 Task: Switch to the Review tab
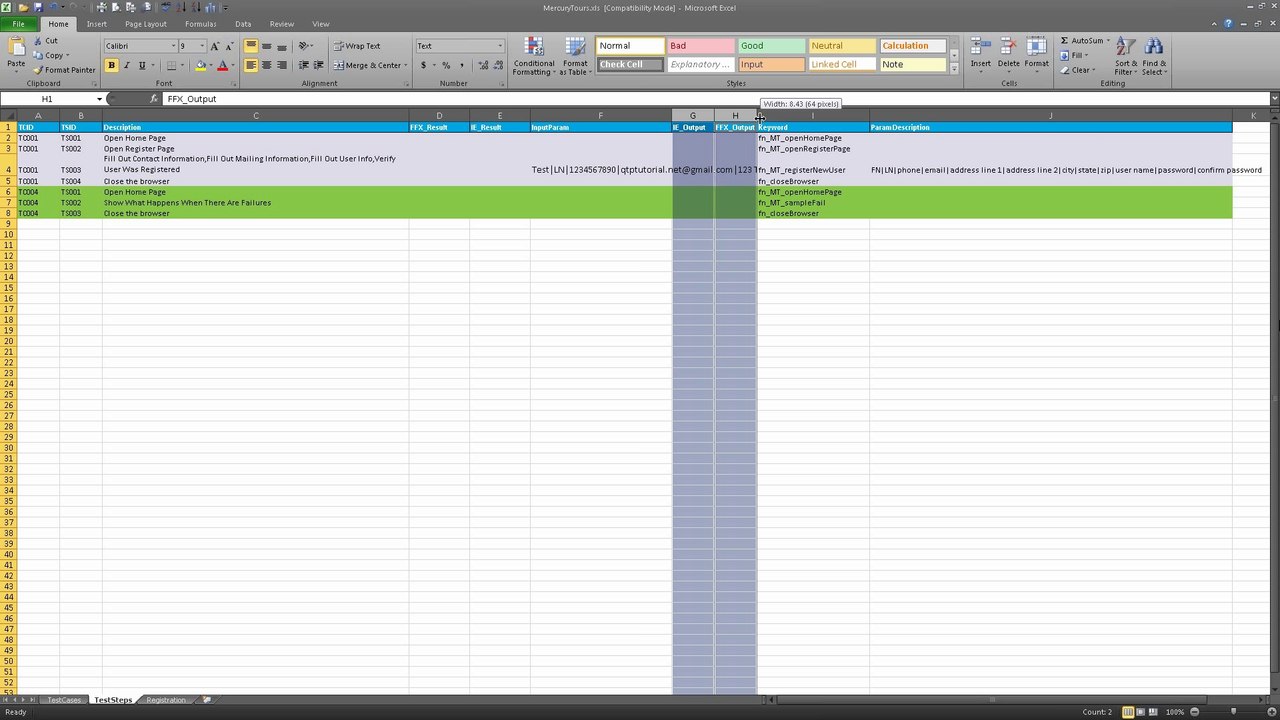point(282,24)
